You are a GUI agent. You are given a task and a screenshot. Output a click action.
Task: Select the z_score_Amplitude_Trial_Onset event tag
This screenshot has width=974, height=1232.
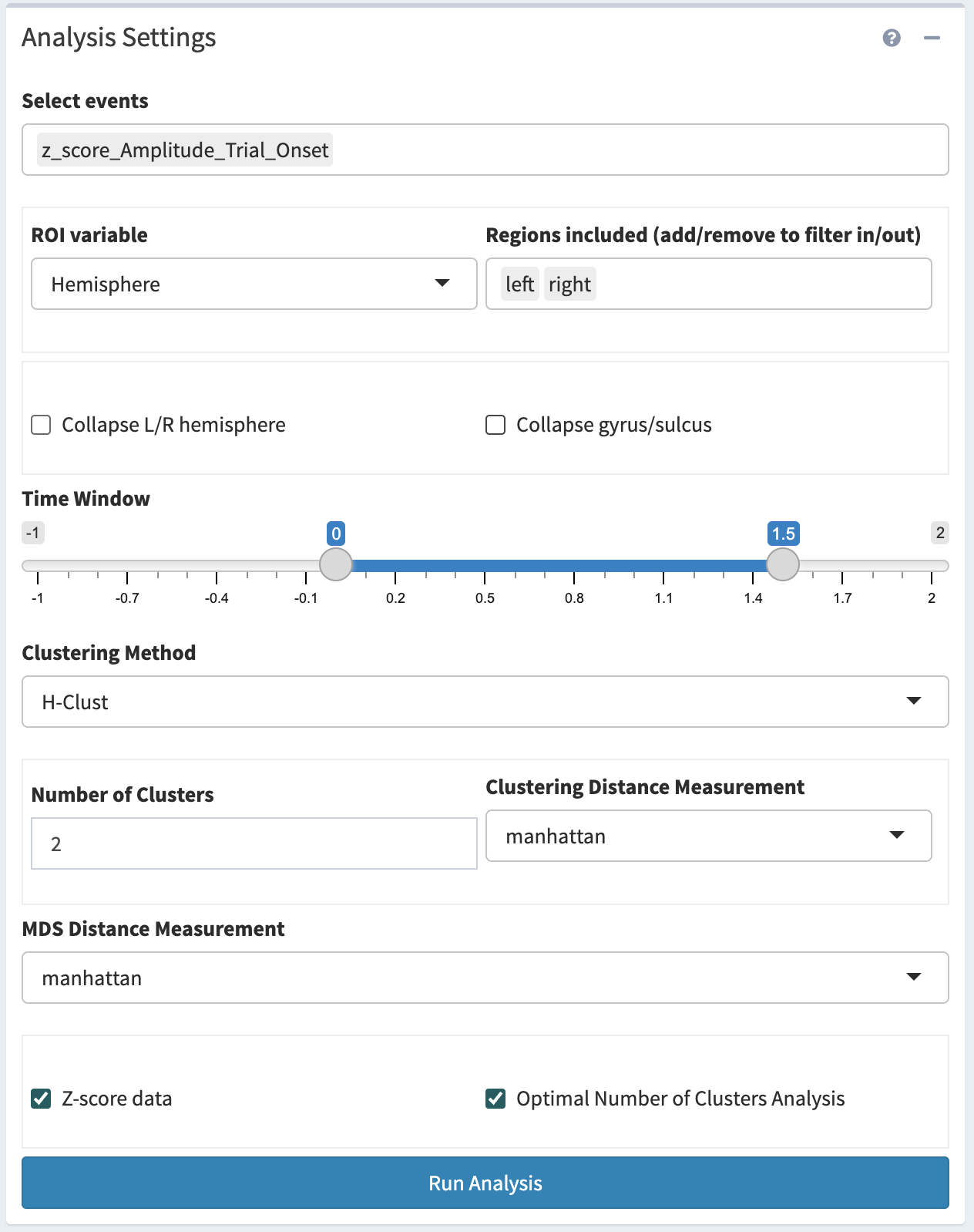[x=185, y=150]
